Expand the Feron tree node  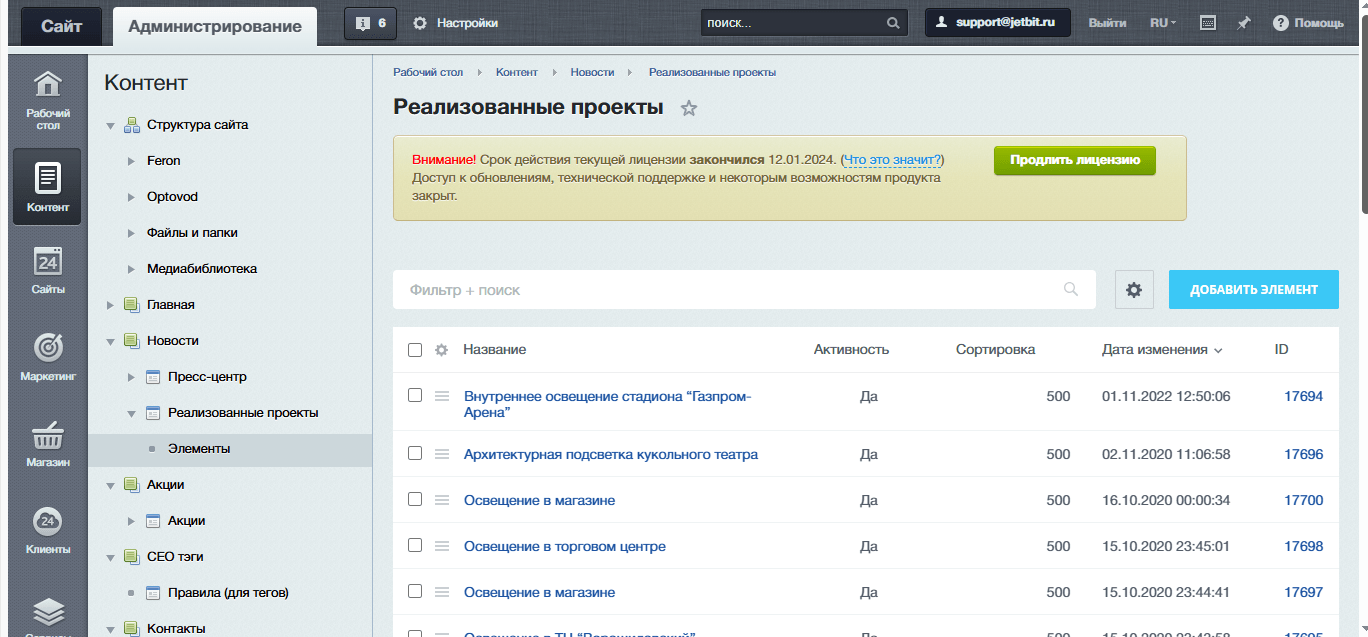pyautogui.click(x=131, y=161)
